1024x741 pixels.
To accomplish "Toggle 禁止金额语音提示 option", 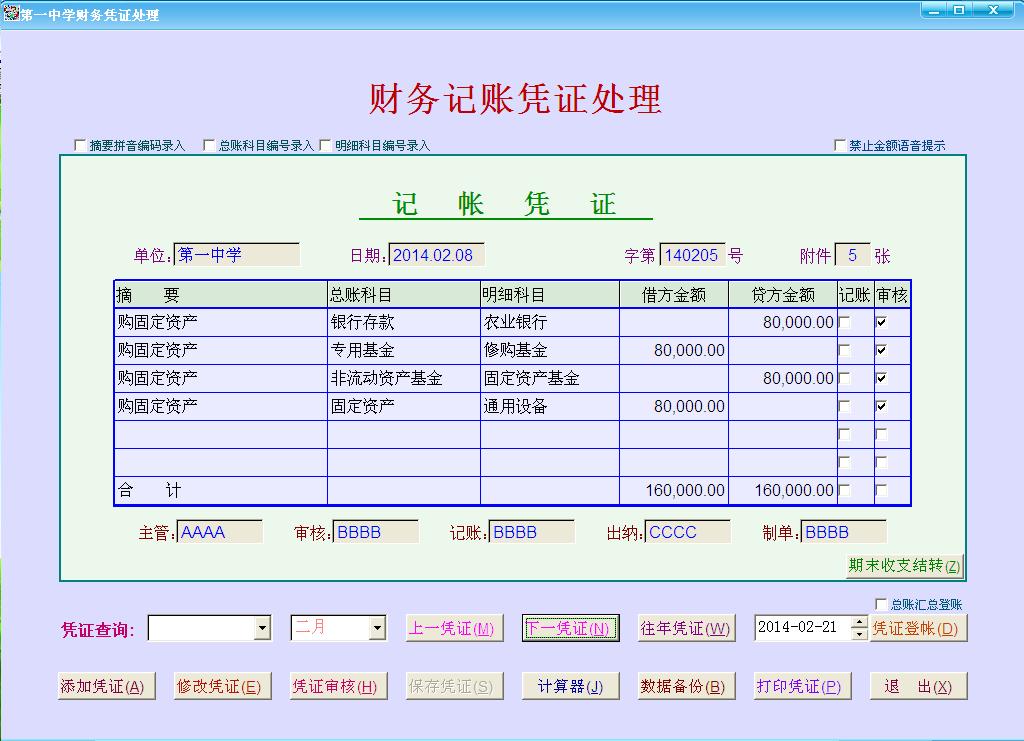I will tap(841, 145).
